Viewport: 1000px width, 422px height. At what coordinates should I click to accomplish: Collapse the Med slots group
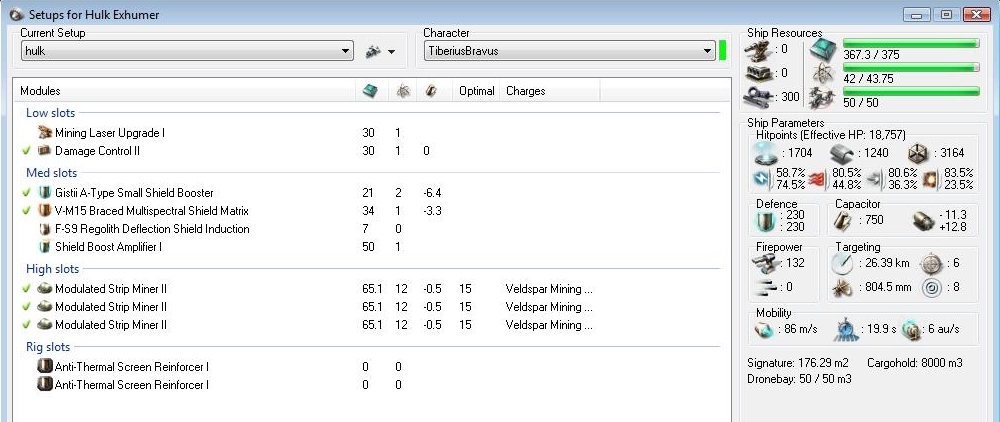point(52,173)
